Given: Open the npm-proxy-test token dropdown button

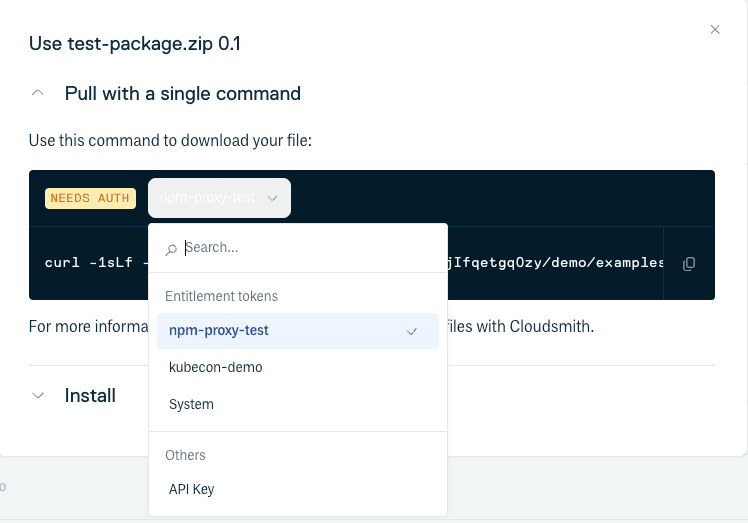Looking at the screenshot, I should (x=218, y=198).
